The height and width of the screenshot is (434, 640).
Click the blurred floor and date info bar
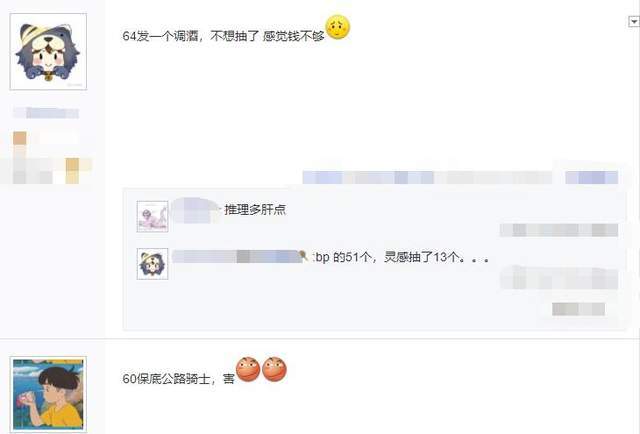coord(427,178)
